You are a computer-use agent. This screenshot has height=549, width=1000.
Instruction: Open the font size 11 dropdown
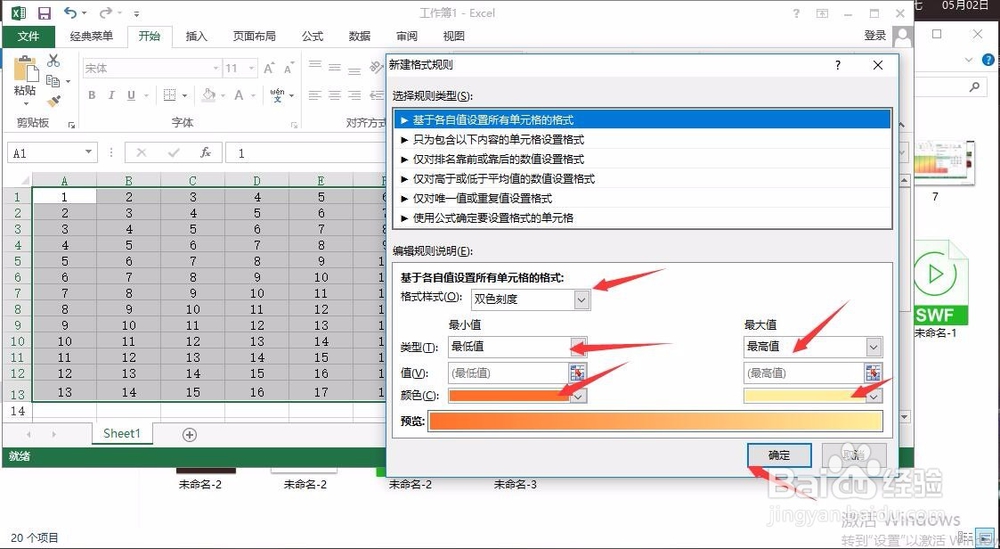point(252,68)
